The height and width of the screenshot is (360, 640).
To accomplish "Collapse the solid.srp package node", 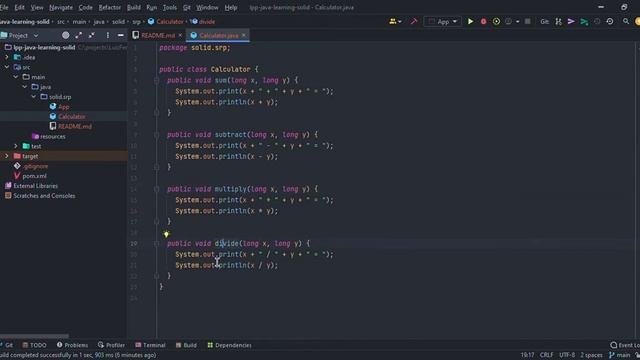I will (x=34, y=97).
